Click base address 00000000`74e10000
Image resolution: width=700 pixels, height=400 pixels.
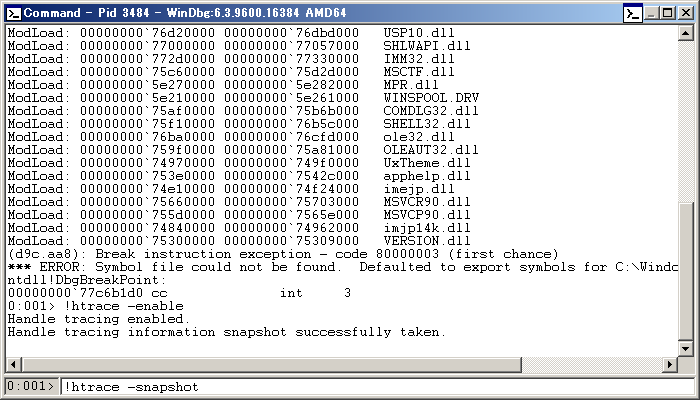[x=147, y=188]
